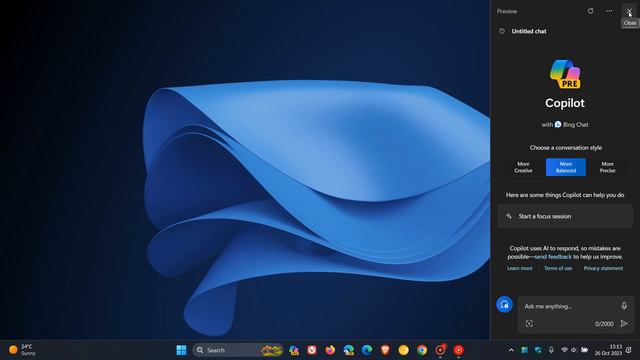Select the More Balanced conversation style
The height and width of the screenshot is (360, 640).
(566, 167)
